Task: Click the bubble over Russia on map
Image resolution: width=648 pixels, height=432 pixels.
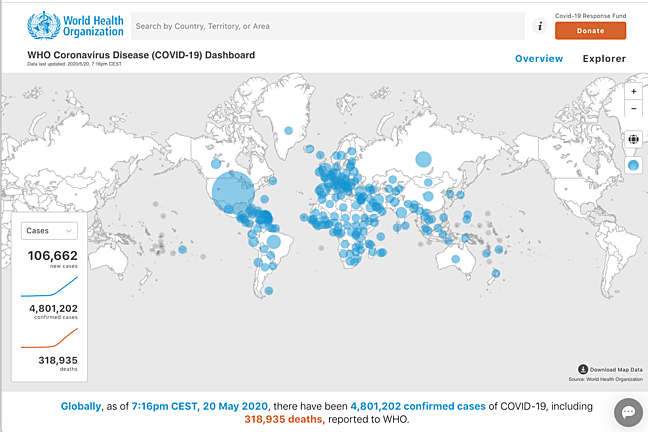Action: tap(423, 158)
